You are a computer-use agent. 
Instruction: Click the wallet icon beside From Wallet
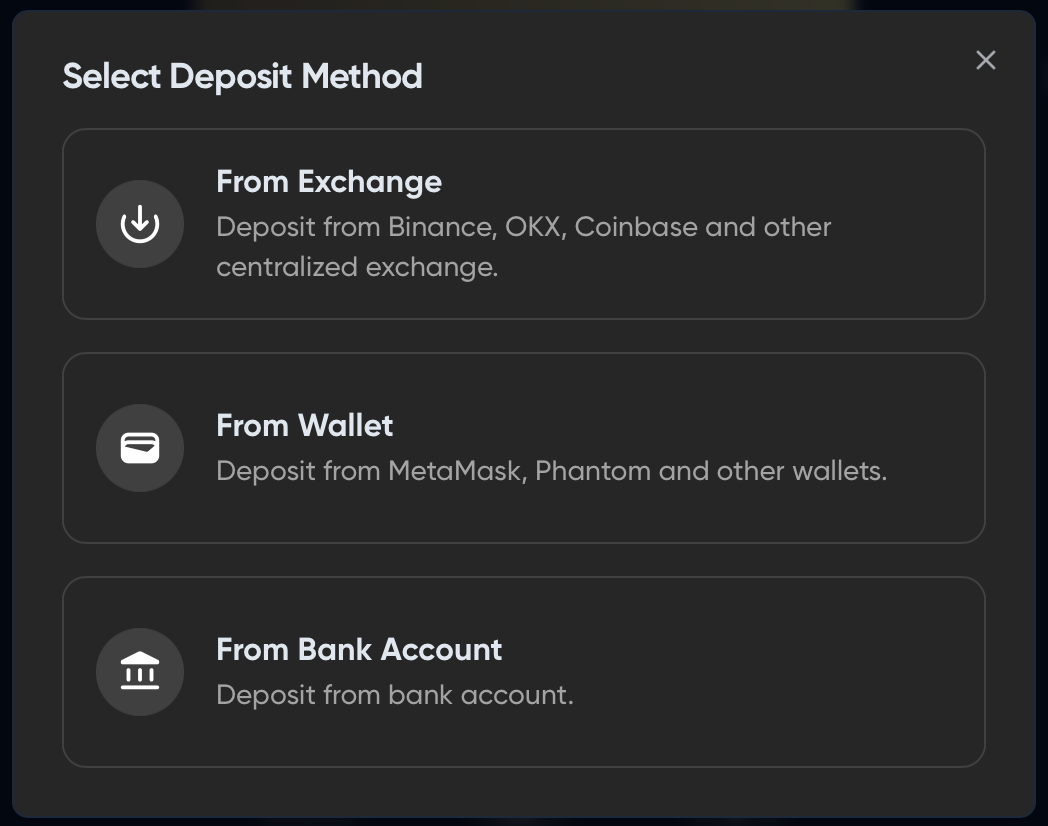pyautogui.click(x=140, y=448)
